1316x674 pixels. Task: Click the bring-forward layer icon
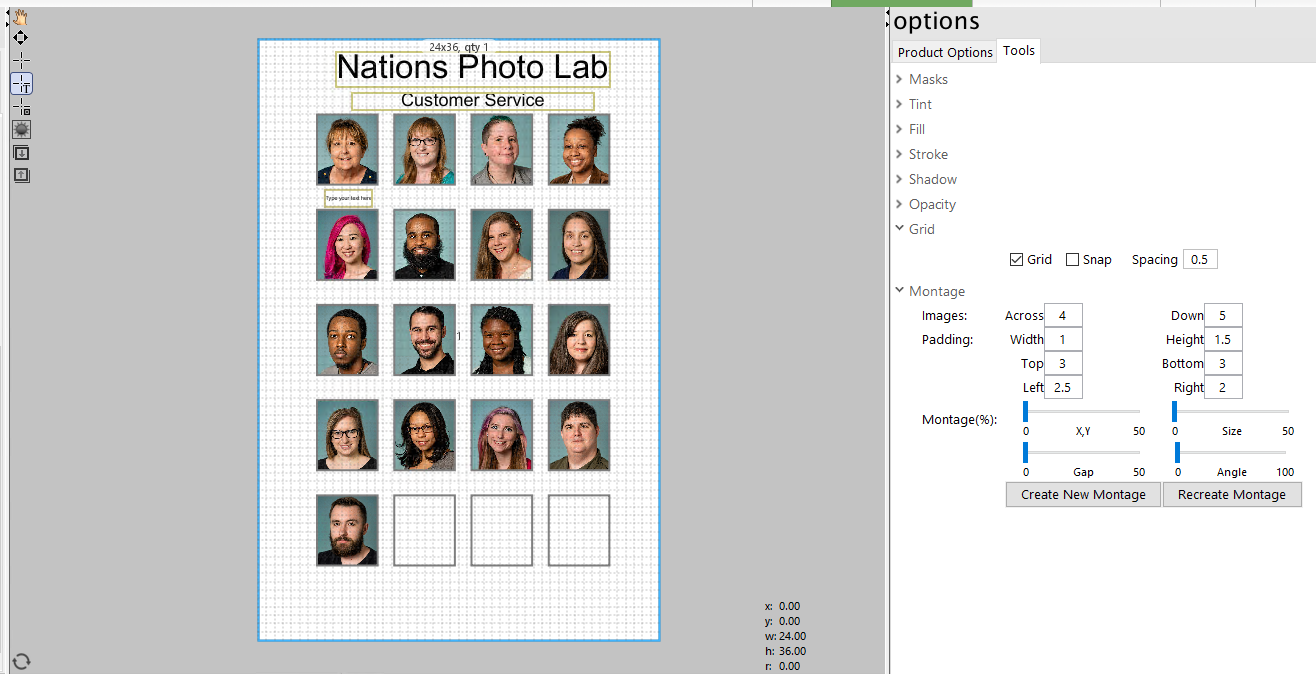pos(21,175)
